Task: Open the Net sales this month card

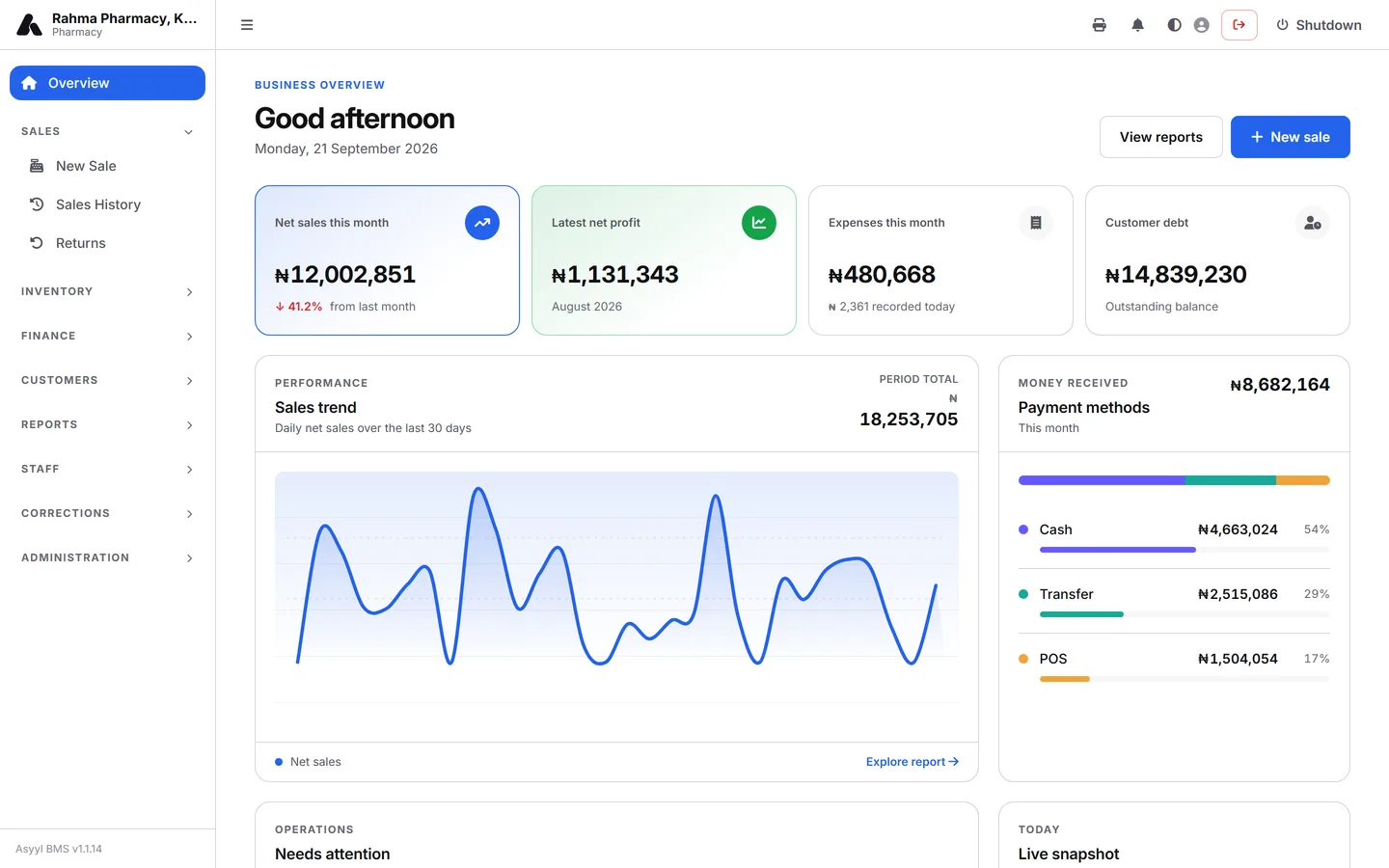Action: [x=387, y=260]
